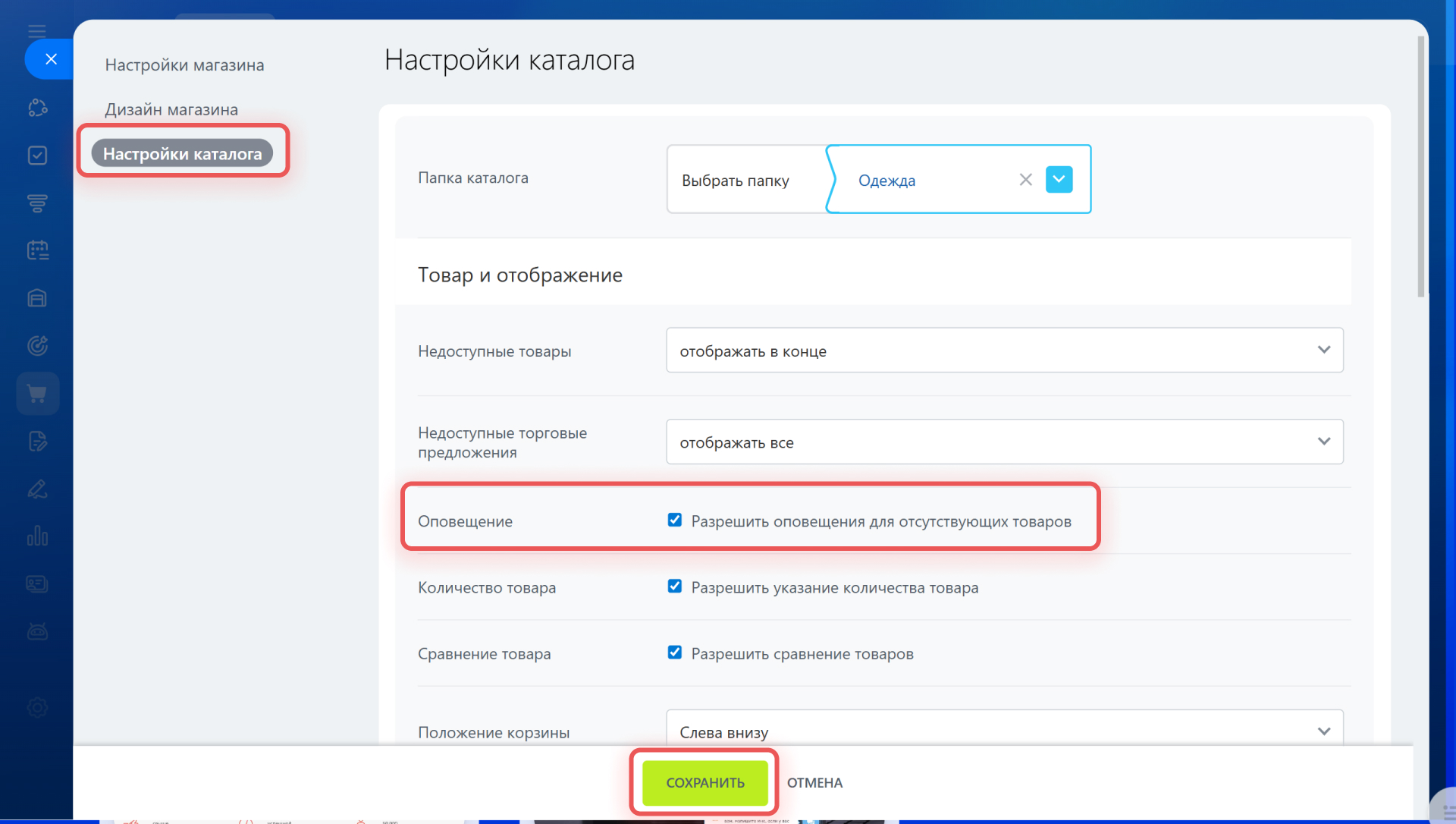
Task: Switch to Настройки магазина section
Action: 184,65
